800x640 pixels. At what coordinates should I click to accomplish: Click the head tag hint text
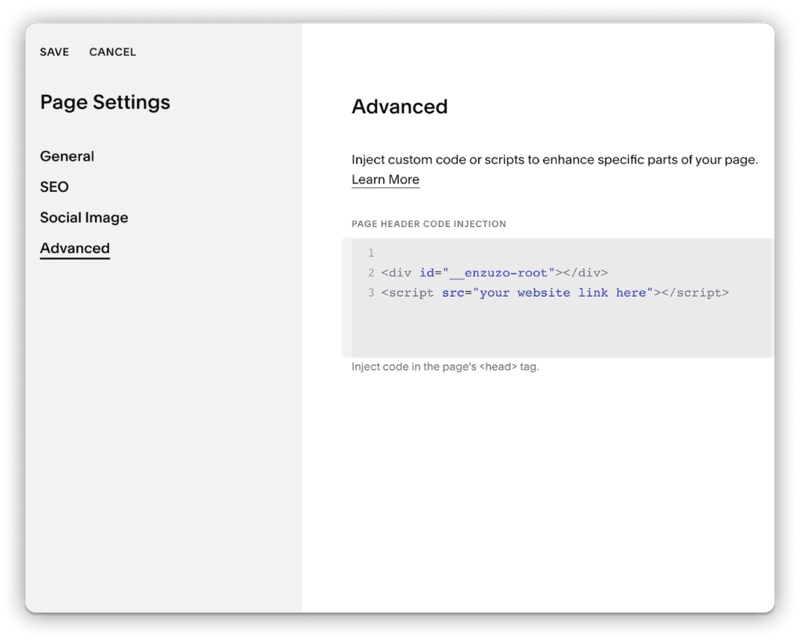445,366
